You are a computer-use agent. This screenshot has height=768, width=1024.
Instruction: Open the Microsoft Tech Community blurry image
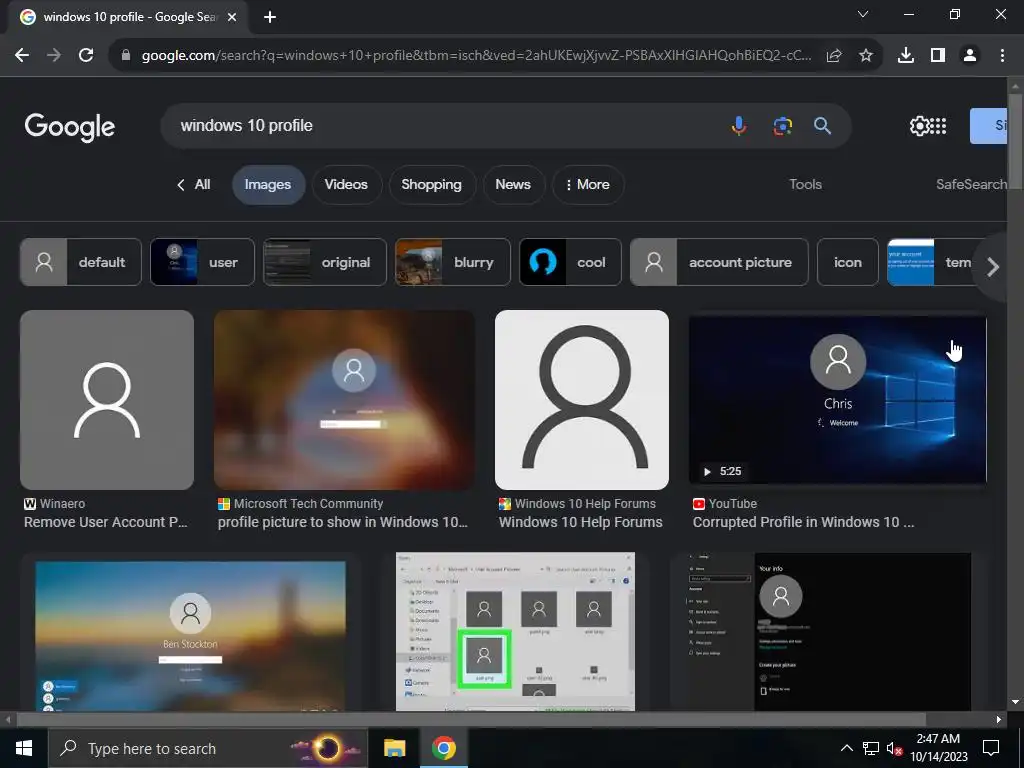(344, 400)
